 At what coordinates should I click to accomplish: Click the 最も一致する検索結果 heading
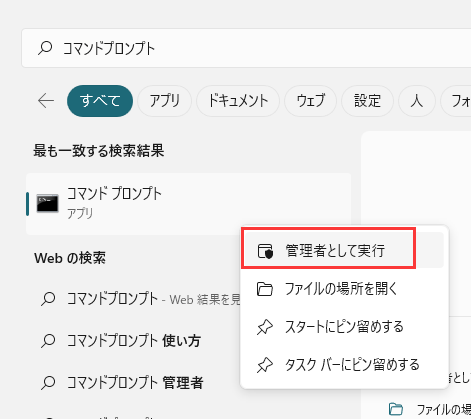[99, 151]
